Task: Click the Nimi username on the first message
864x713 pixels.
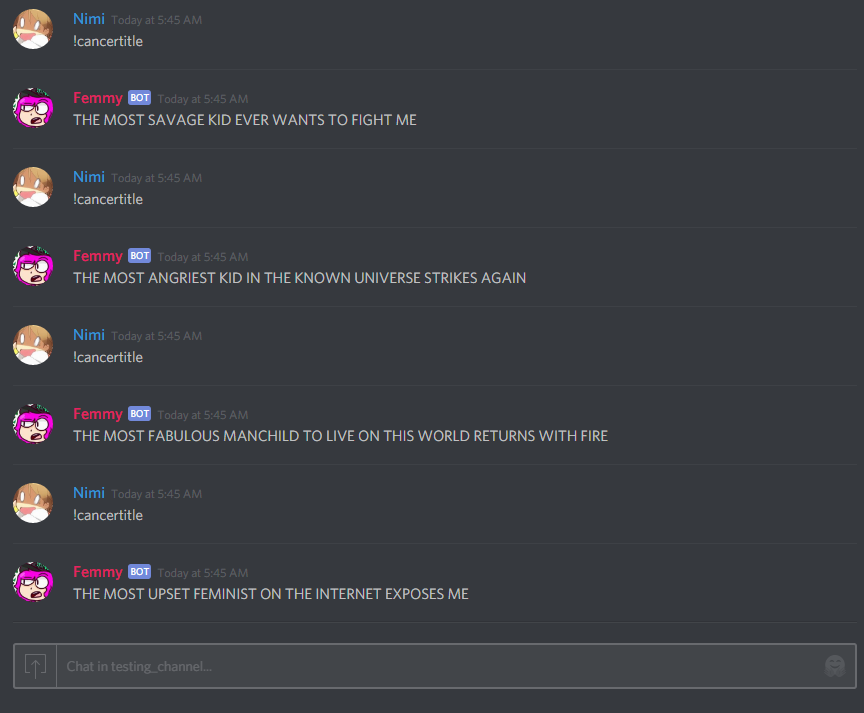Action: tap(89, 19)
